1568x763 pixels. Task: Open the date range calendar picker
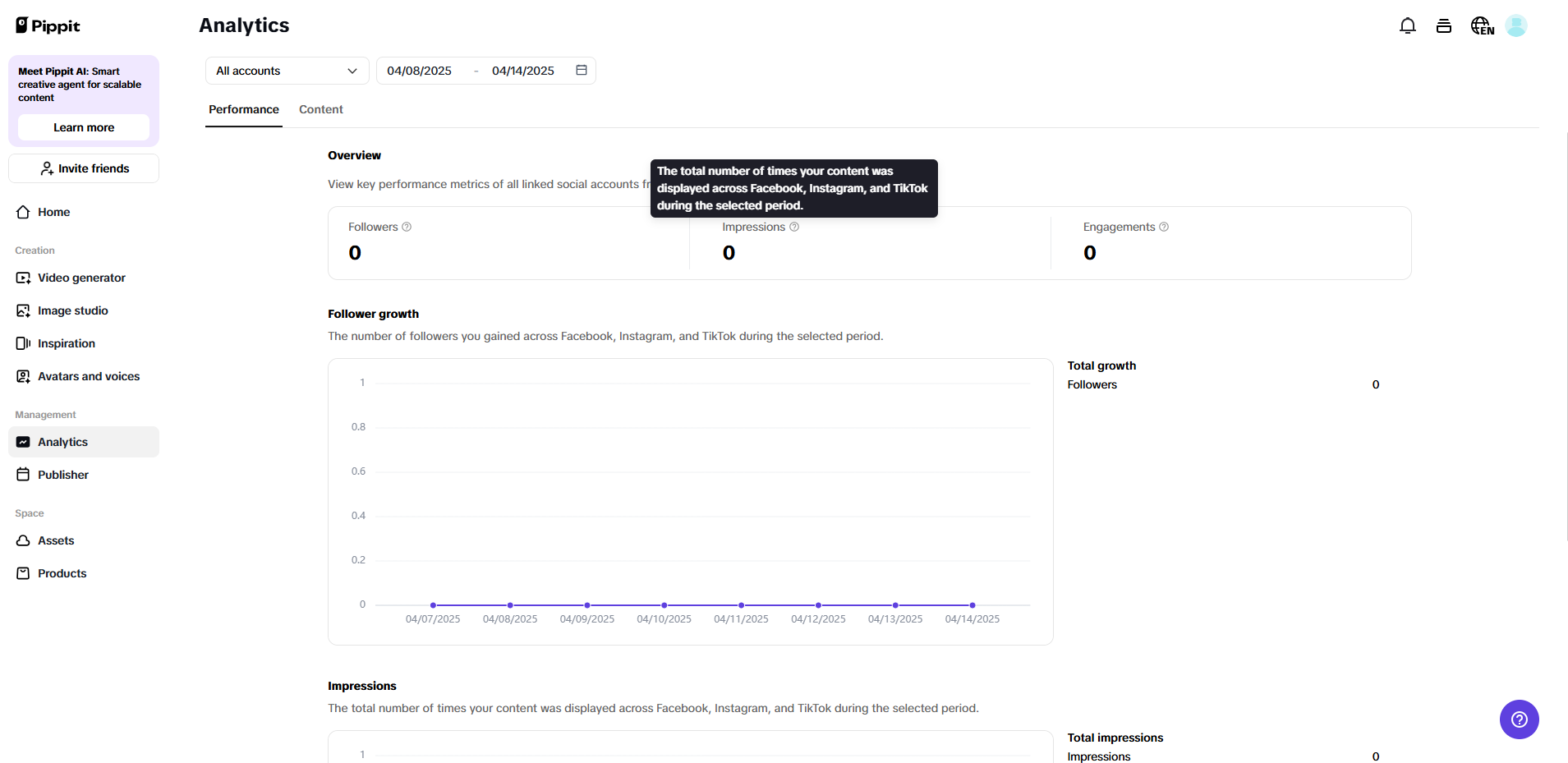[x=581, y=71]
